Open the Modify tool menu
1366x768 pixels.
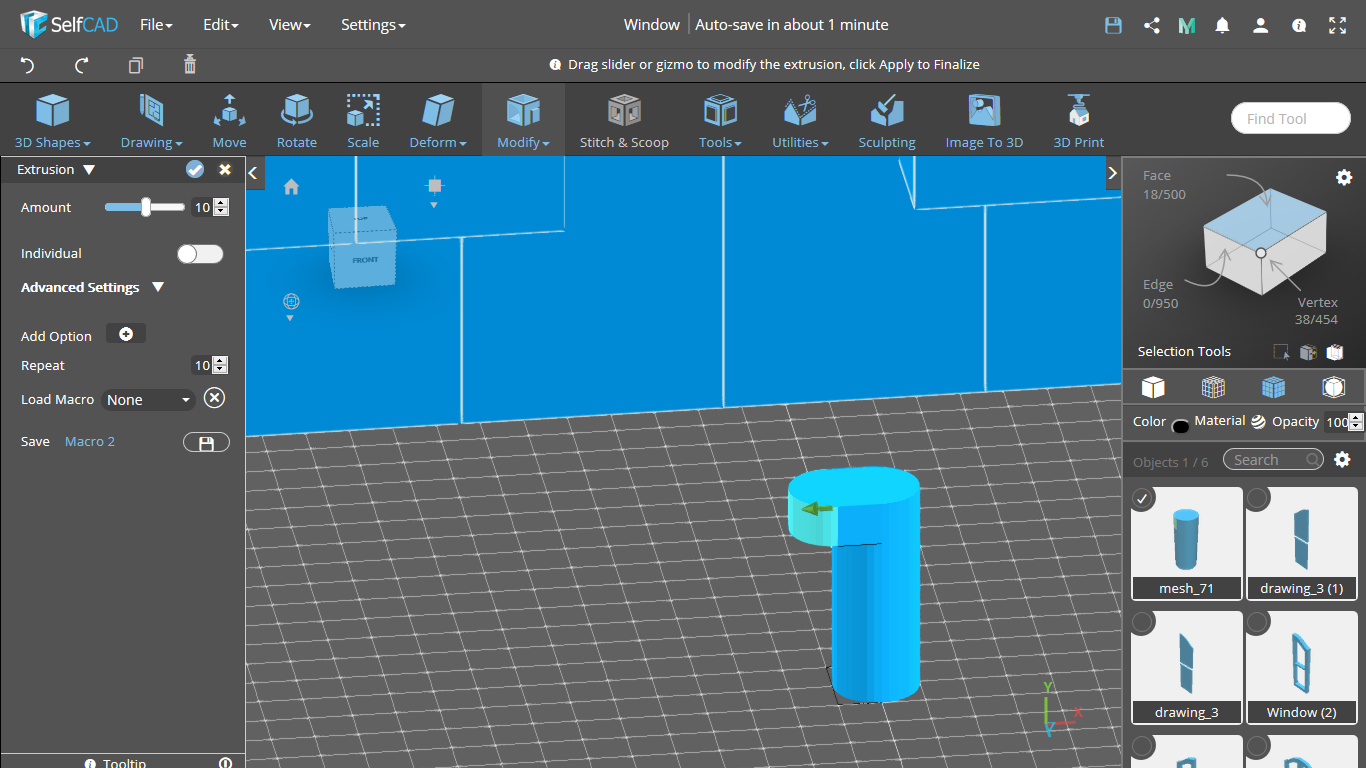523,120
